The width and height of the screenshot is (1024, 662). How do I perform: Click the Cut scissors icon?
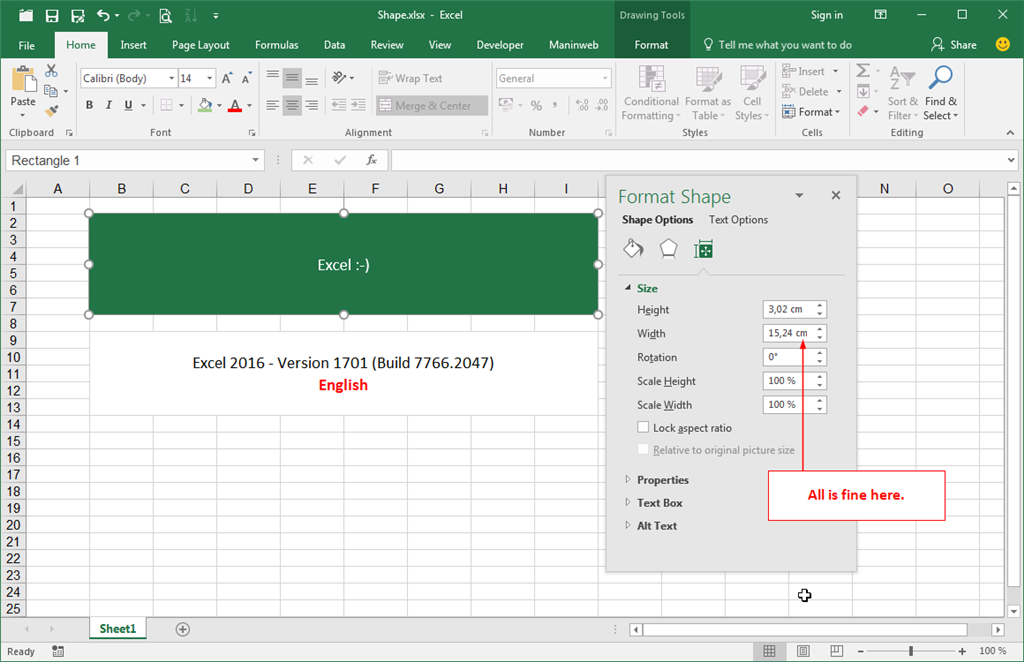click(52, 71)
